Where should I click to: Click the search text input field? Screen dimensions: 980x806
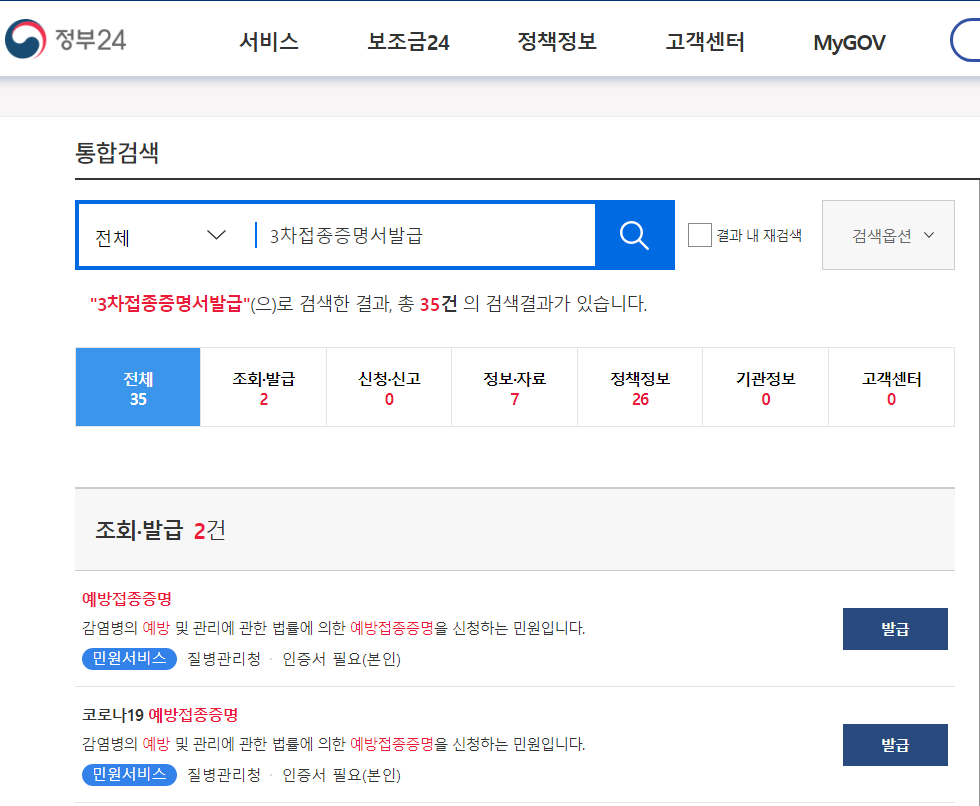pos(425,236)
